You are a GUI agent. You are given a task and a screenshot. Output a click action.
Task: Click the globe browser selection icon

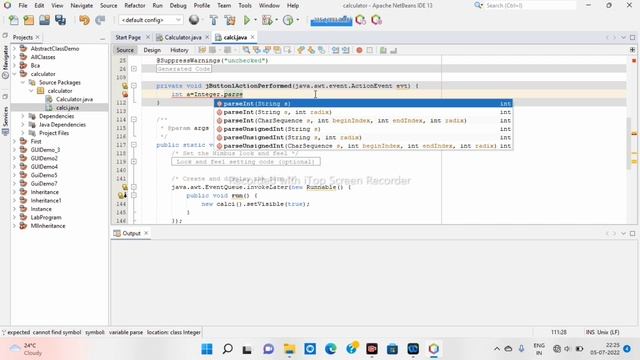[x=194, y=20]
